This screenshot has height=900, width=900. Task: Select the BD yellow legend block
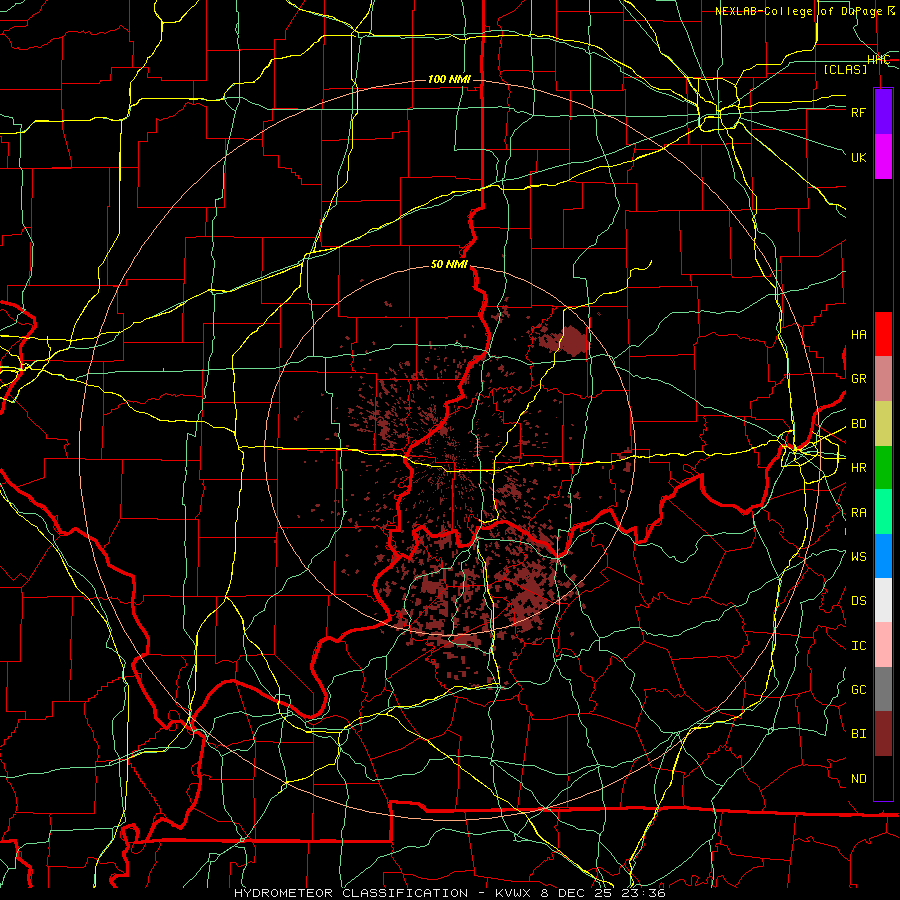[883, 423]
